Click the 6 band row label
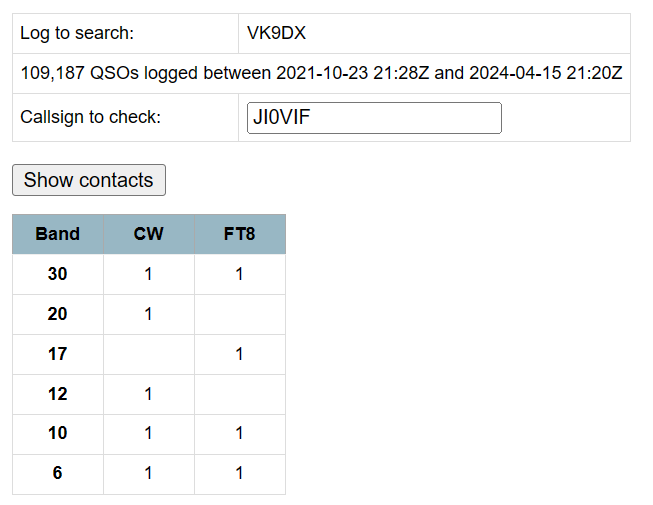The width and height of the screenshot is (653, 505). (x=57, y=474)
